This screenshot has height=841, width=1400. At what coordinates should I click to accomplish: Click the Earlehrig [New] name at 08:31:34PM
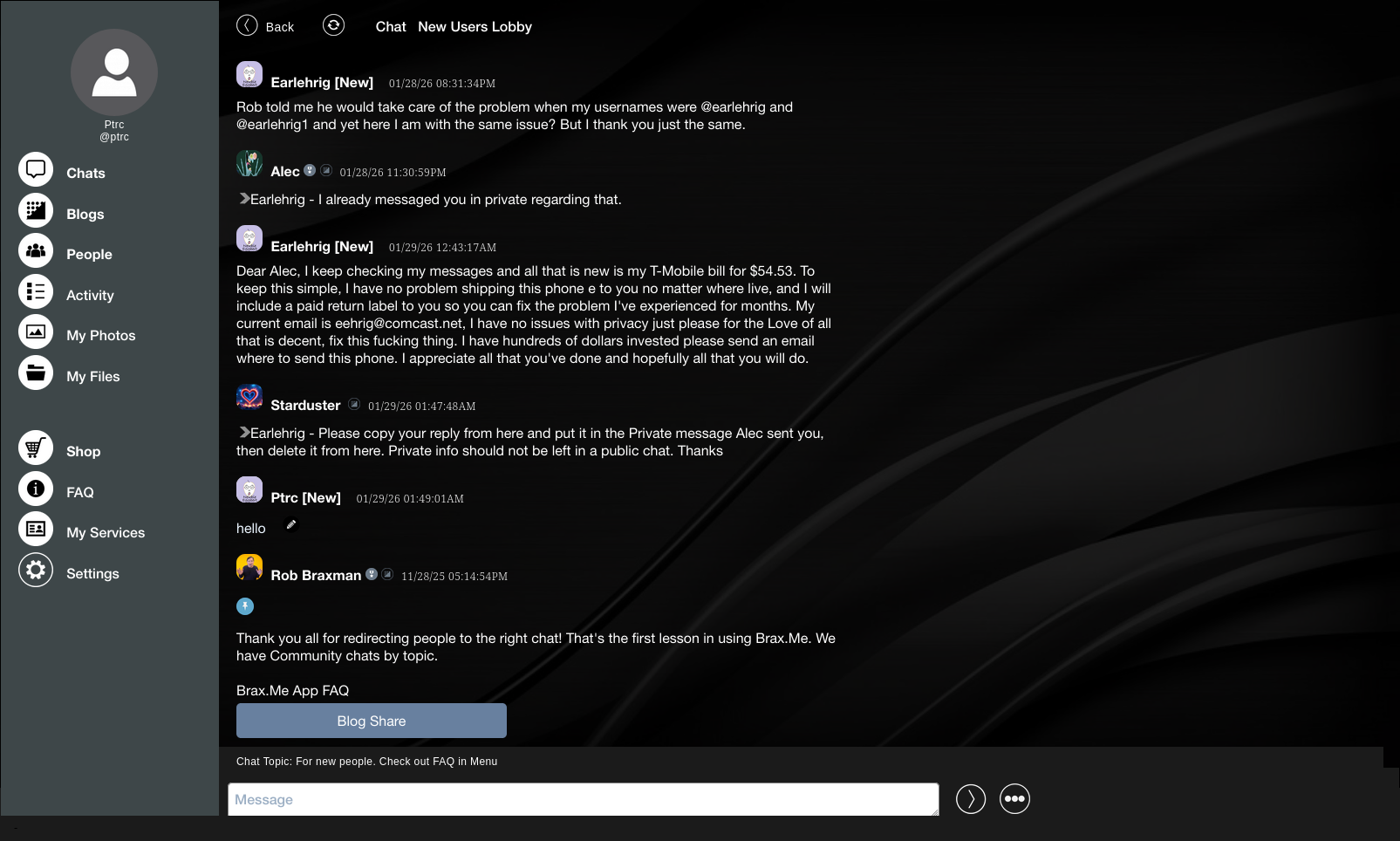322,82
